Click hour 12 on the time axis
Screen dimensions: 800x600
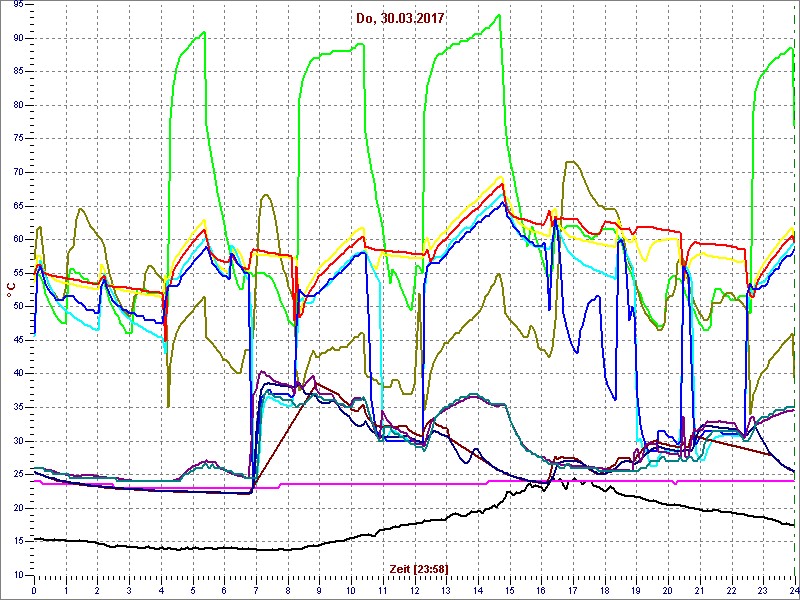pos(414,590)
